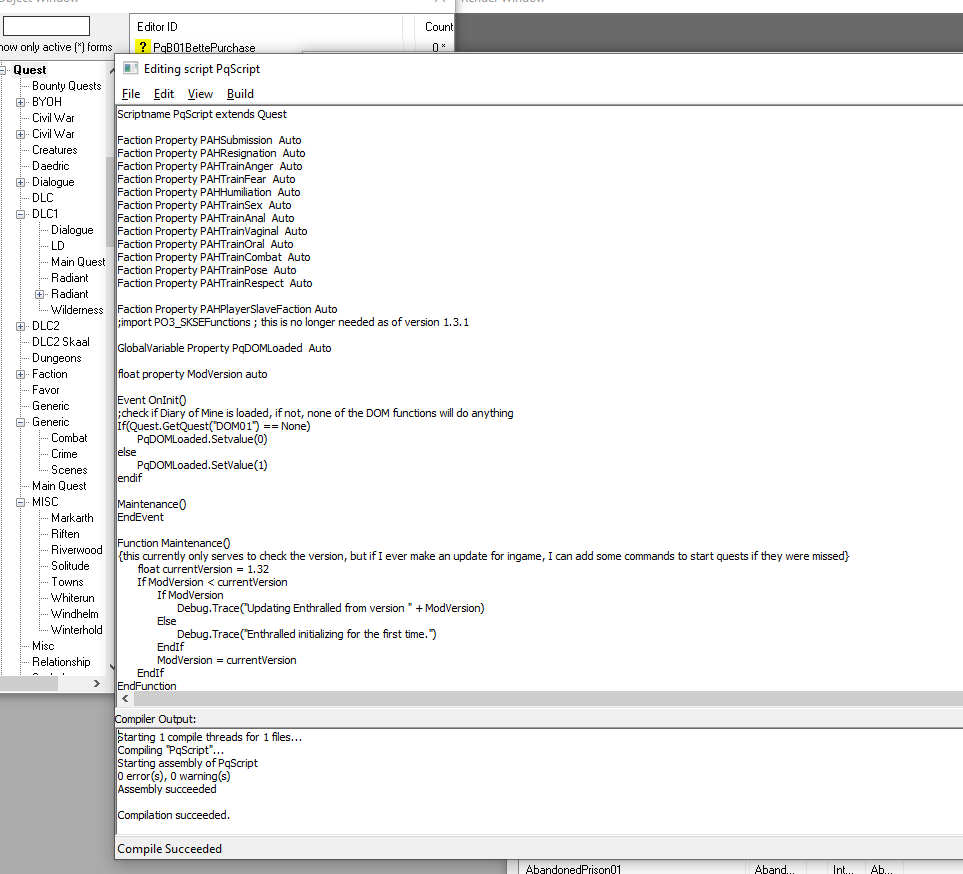This screenshot has width=963, height=874.
Task: Select Windhelm under MISC
Action: (74, 614)
